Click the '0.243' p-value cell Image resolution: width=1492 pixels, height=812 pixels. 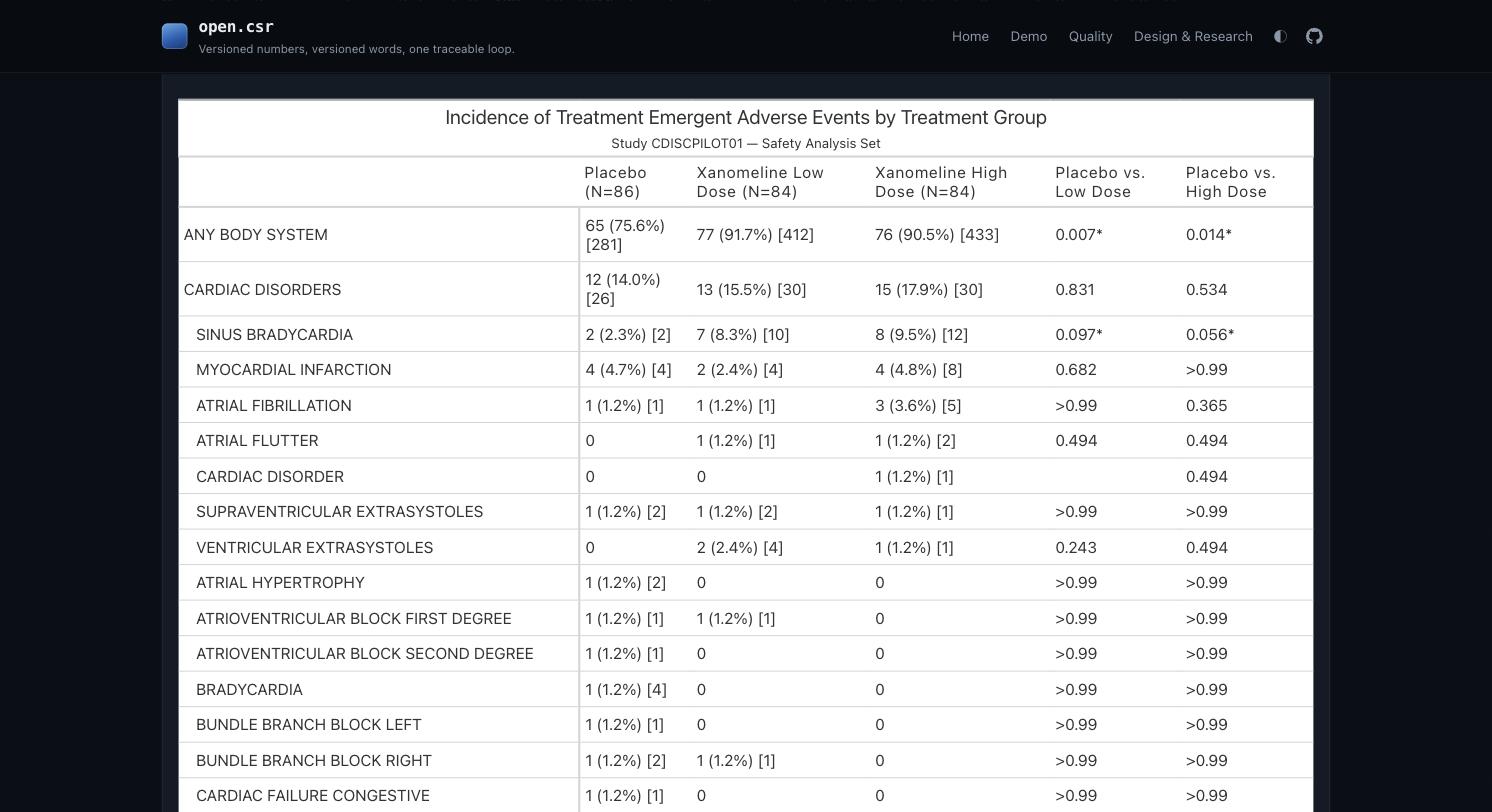[x=1076, y=548]
